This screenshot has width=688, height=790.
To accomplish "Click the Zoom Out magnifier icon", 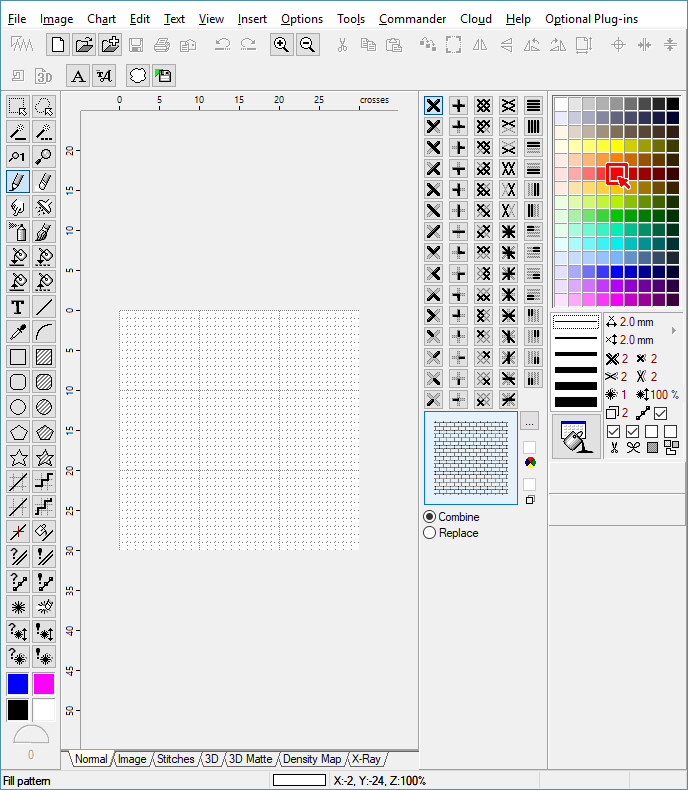I will click(307, 44).
